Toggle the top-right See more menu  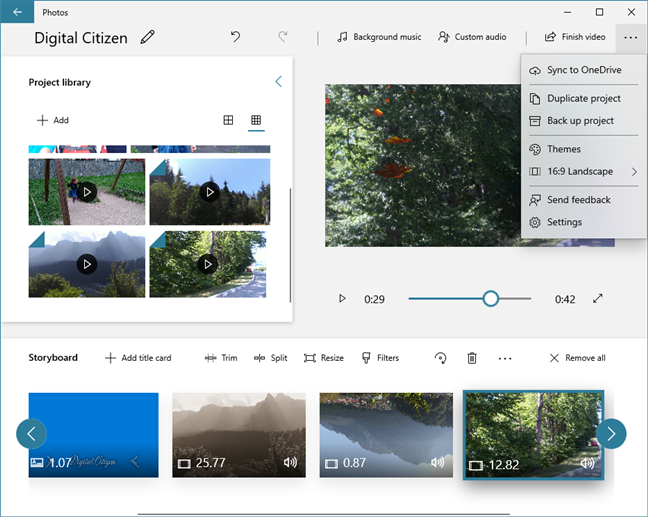click(x=630, y=38)
